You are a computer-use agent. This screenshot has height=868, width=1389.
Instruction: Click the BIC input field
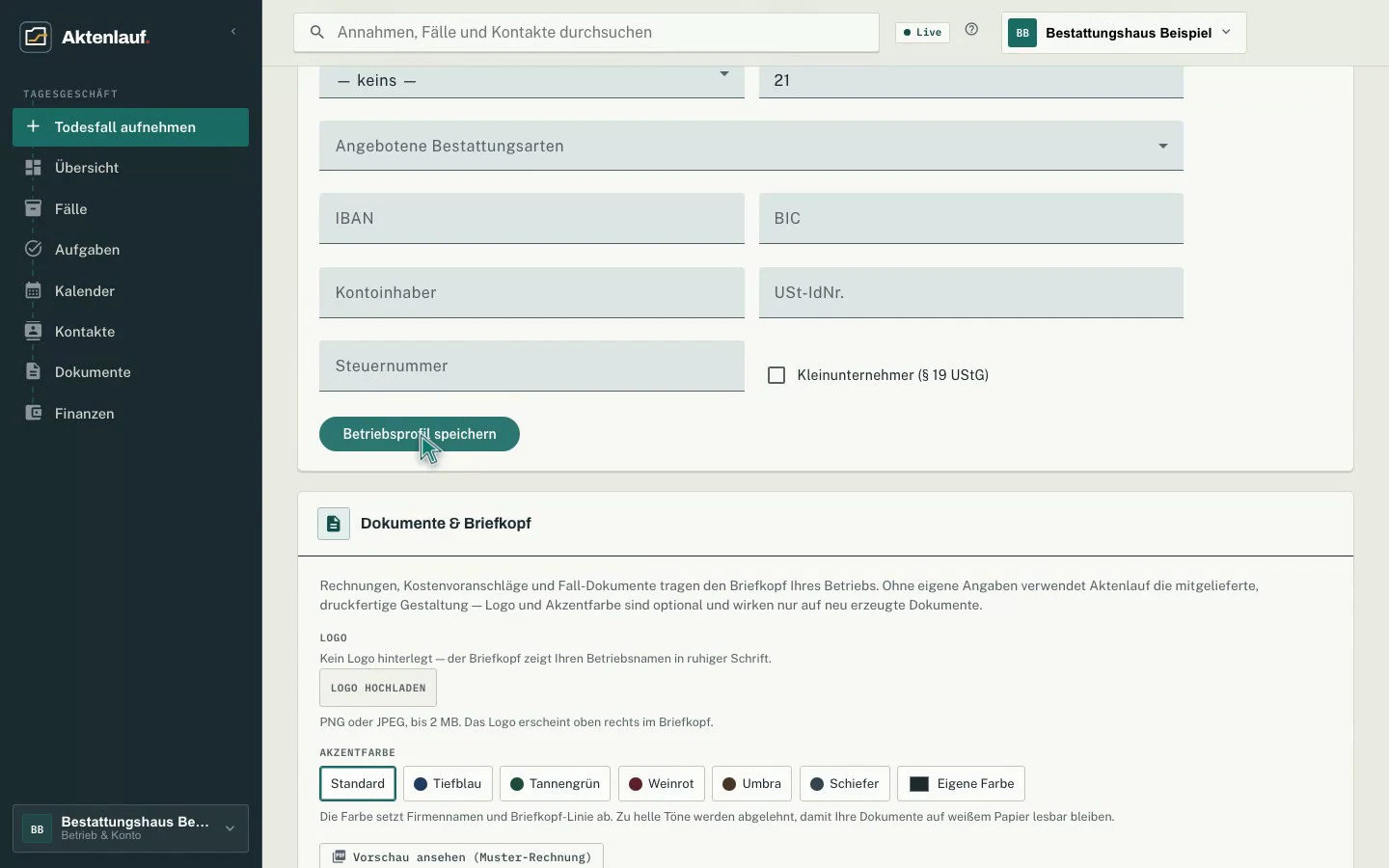971,218
